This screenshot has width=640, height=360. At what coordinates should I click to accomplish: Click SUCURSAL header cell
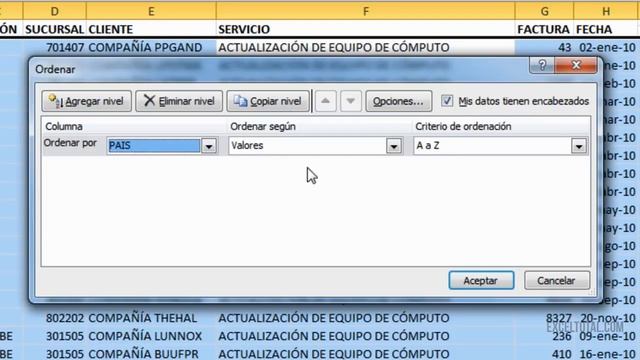pos(55,29)
